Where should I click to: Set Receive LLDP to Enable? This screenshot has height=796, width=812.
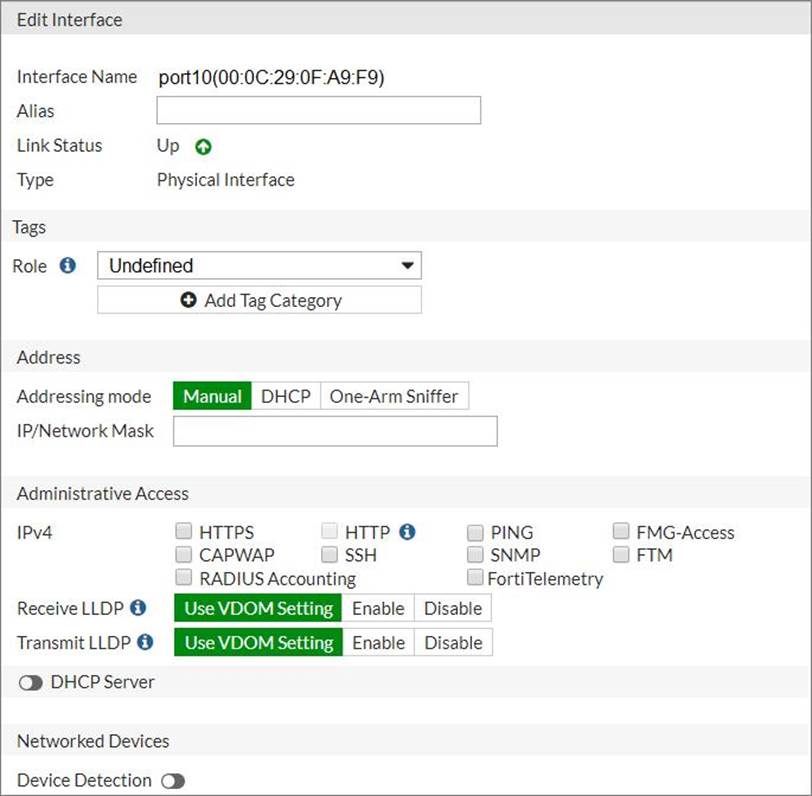378,608
